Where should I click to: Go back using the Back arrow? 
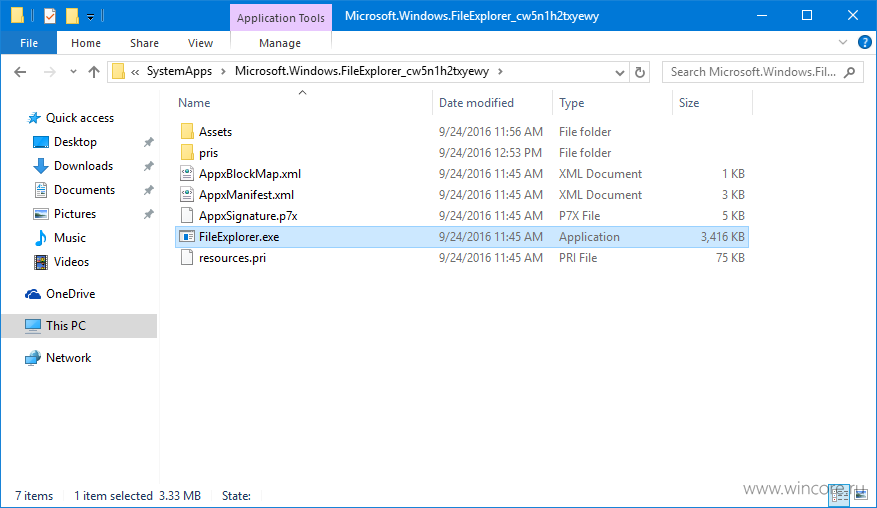pos(20,72)
